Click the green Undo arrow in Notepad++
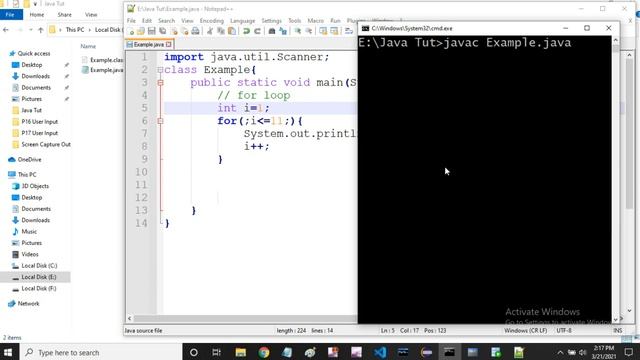Viewport: 640px width, 360px height. pos(246,31)
